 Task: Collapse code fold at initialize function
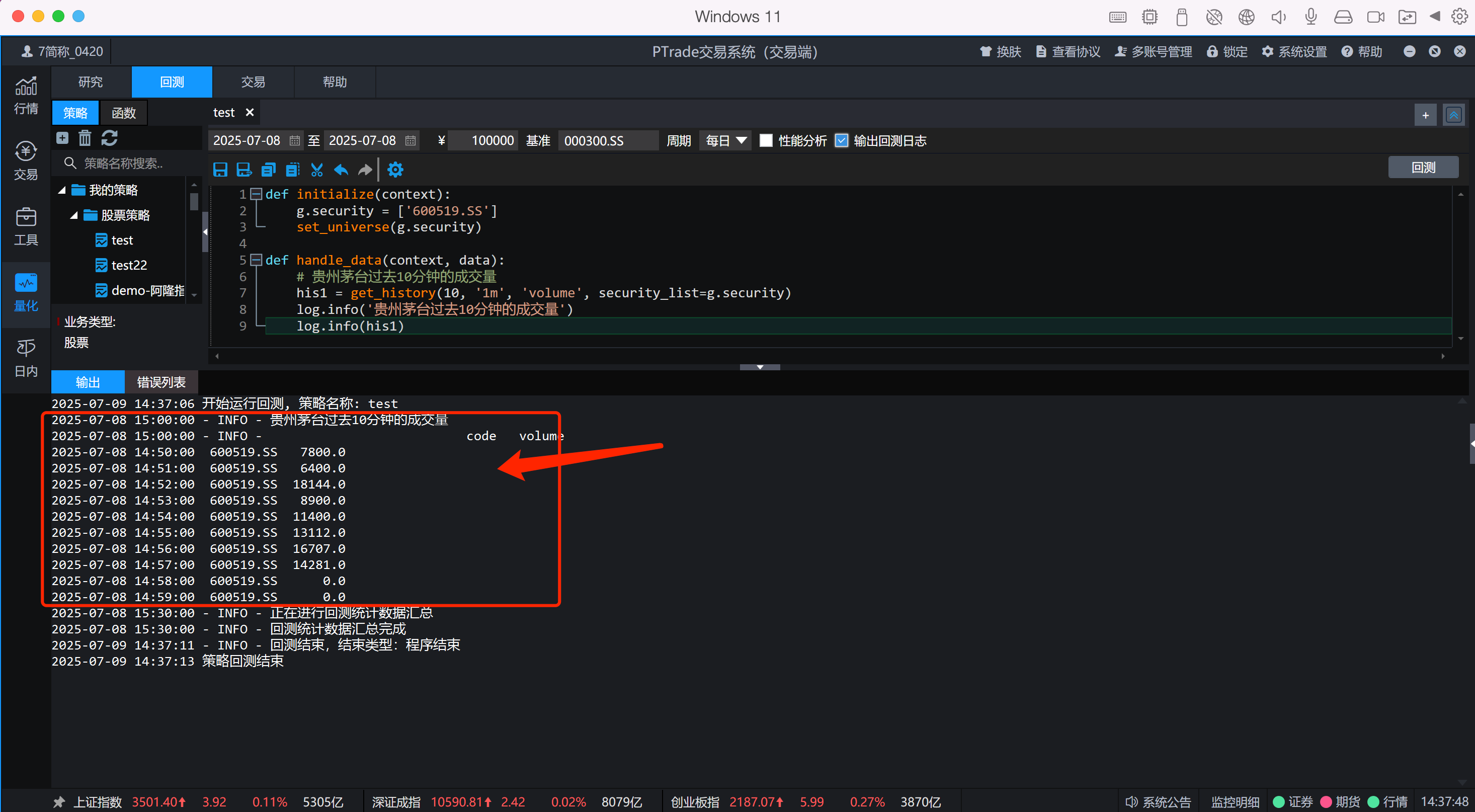point(257,194)
